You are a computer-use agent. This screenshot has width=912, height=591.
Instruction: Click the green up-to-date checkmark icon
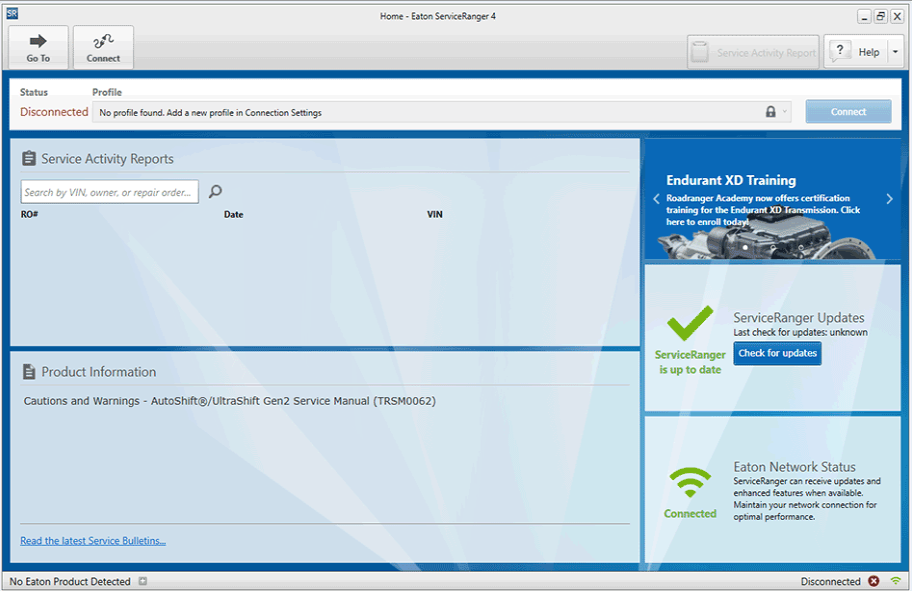pos(690,323)
